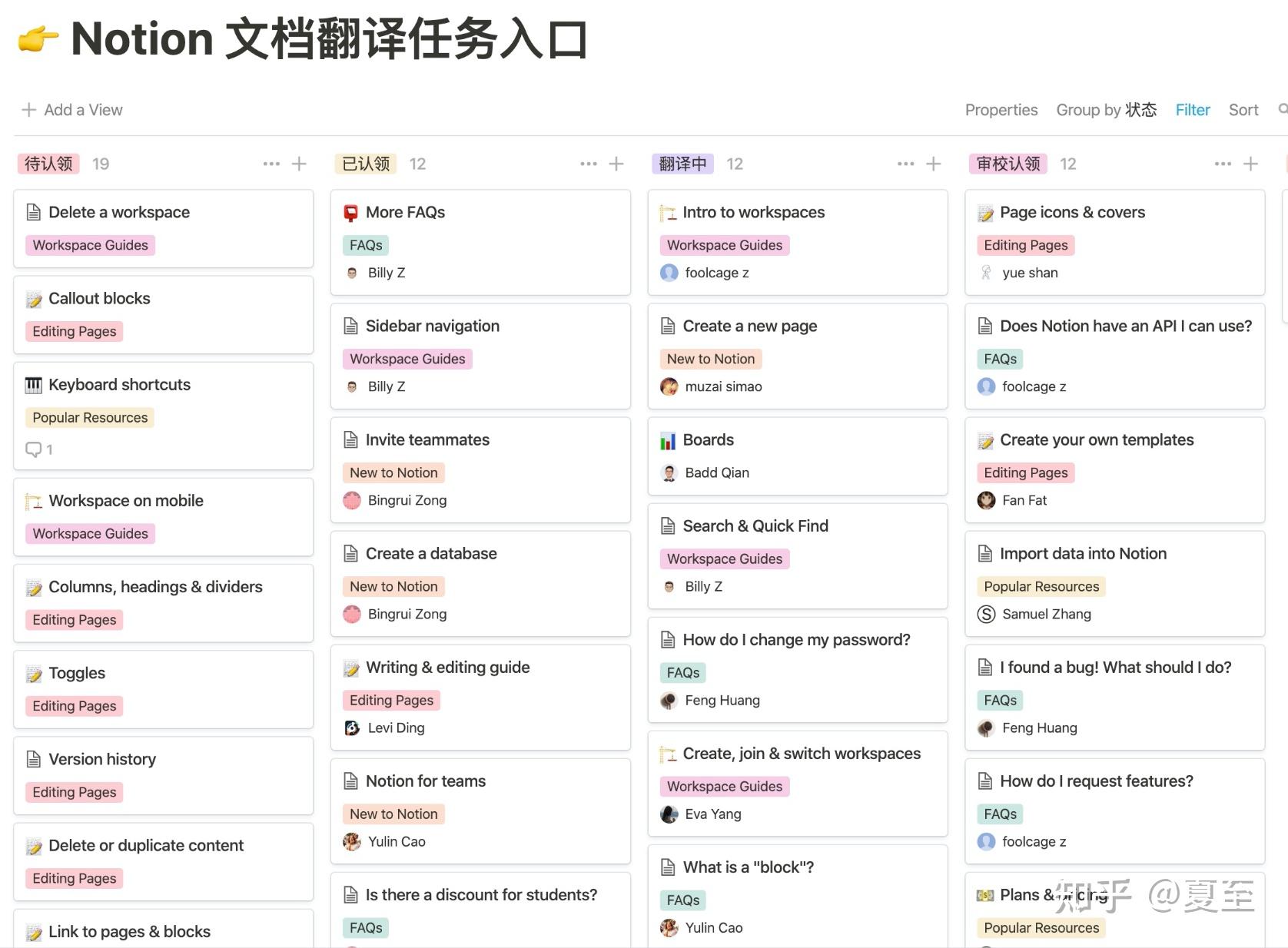Image resolution: width=1288 pixels, height=948 pixels.
Task: Add a new card to 翻译中 column
Action: 933,163
